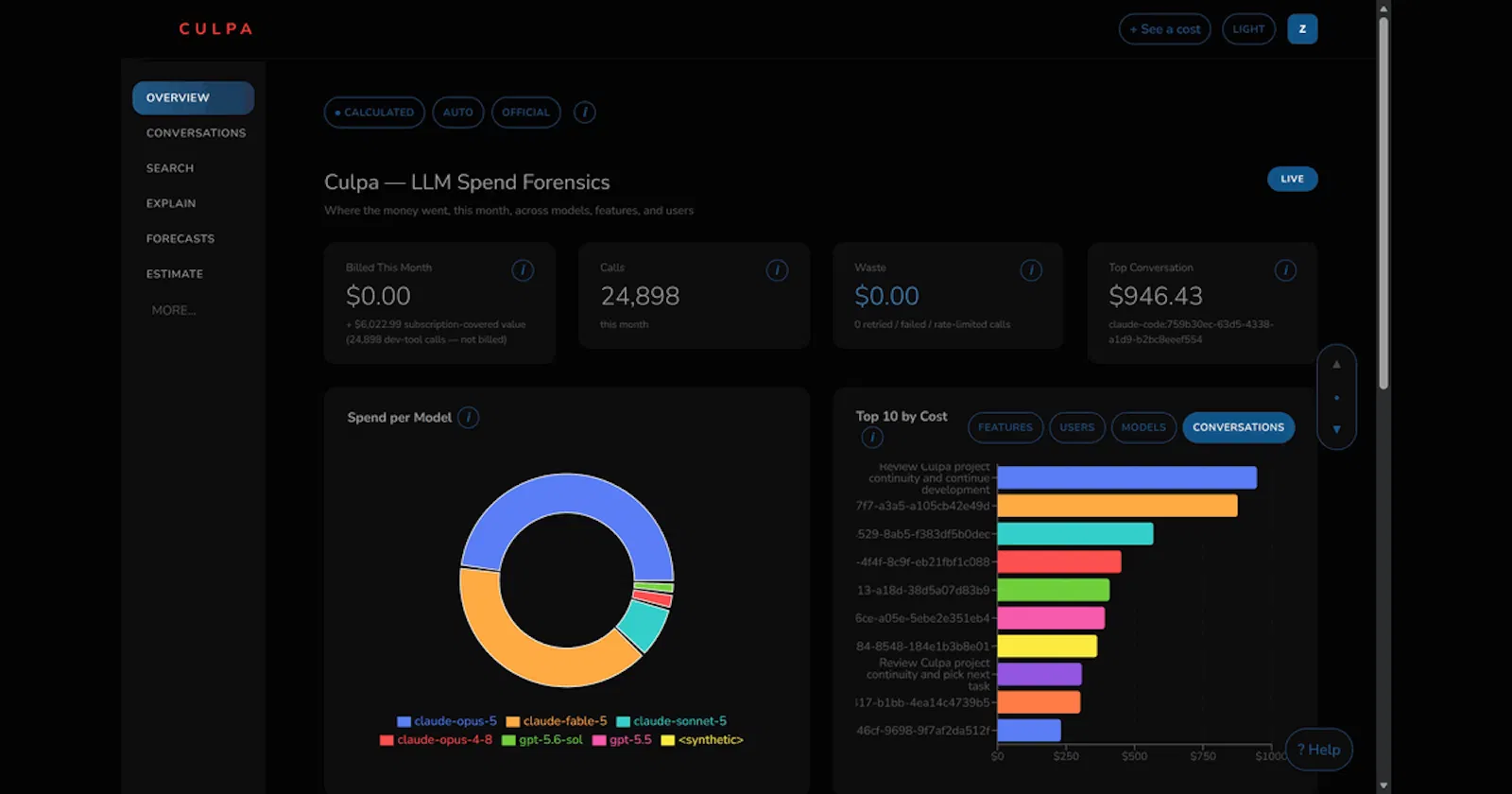Click the info icon under Top 10 by Cost
The image size is (1512, 794).
pos(872,438)
